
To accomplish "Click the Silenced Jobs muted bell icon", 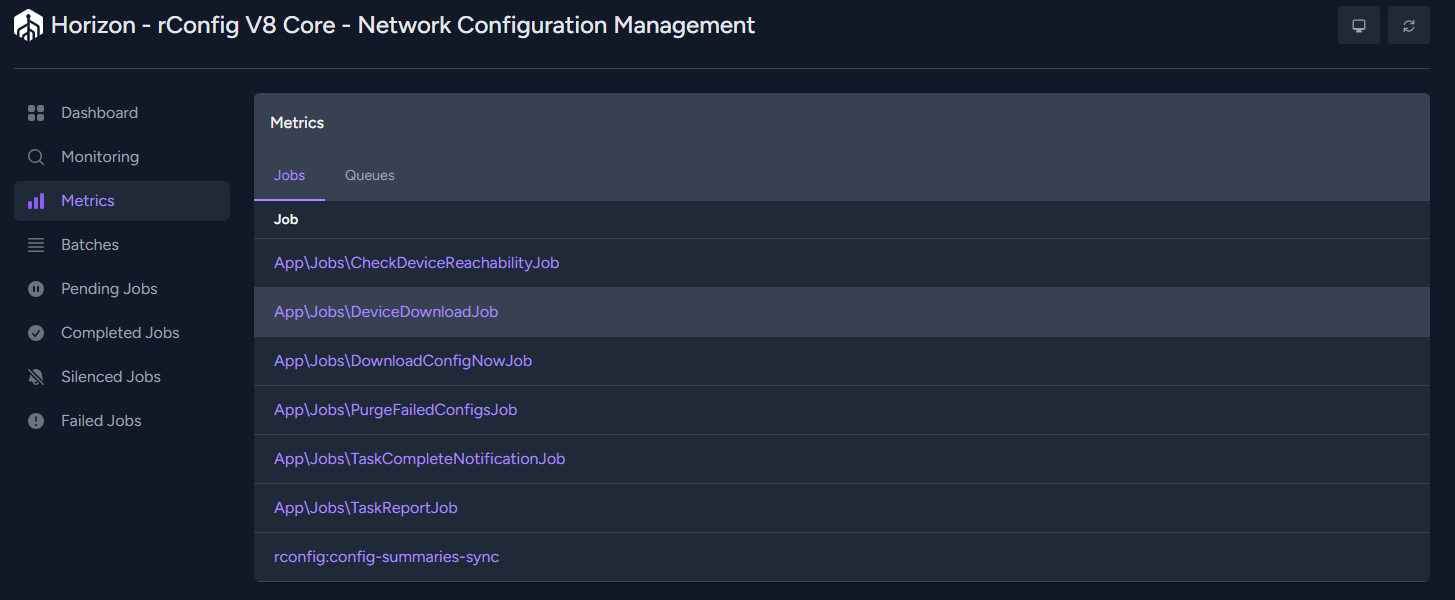I will click(x=36, y=377).
